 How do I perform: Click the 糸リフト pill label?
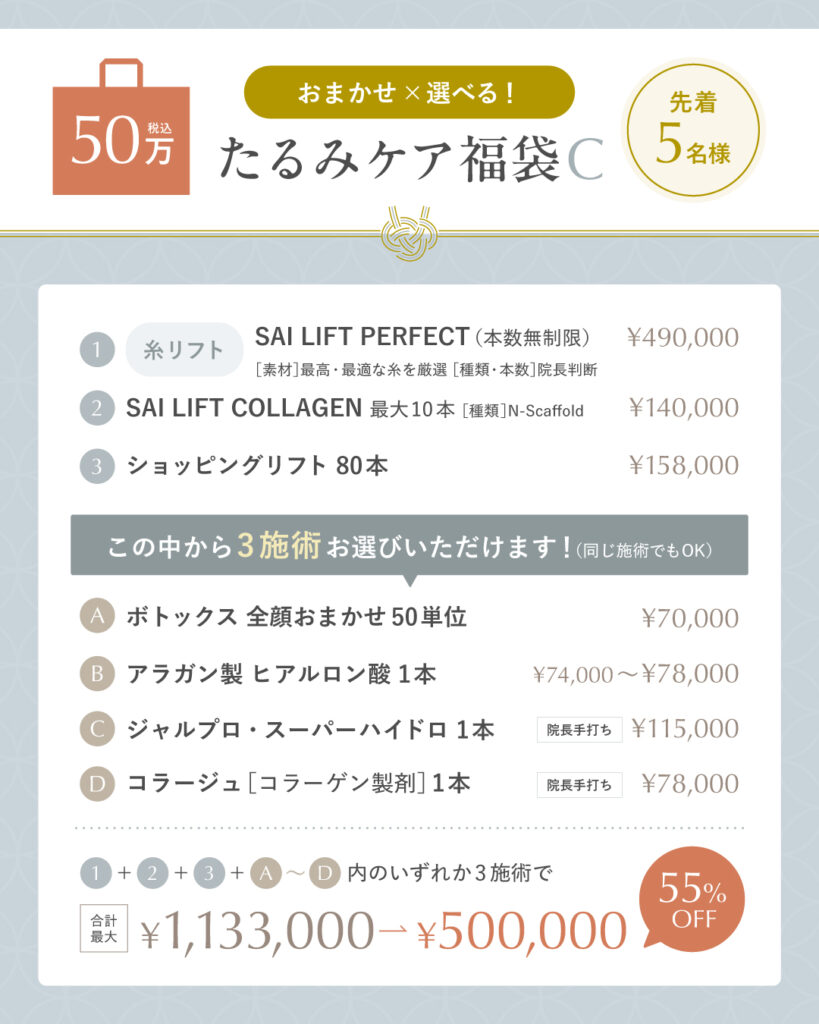click(184, 351)
